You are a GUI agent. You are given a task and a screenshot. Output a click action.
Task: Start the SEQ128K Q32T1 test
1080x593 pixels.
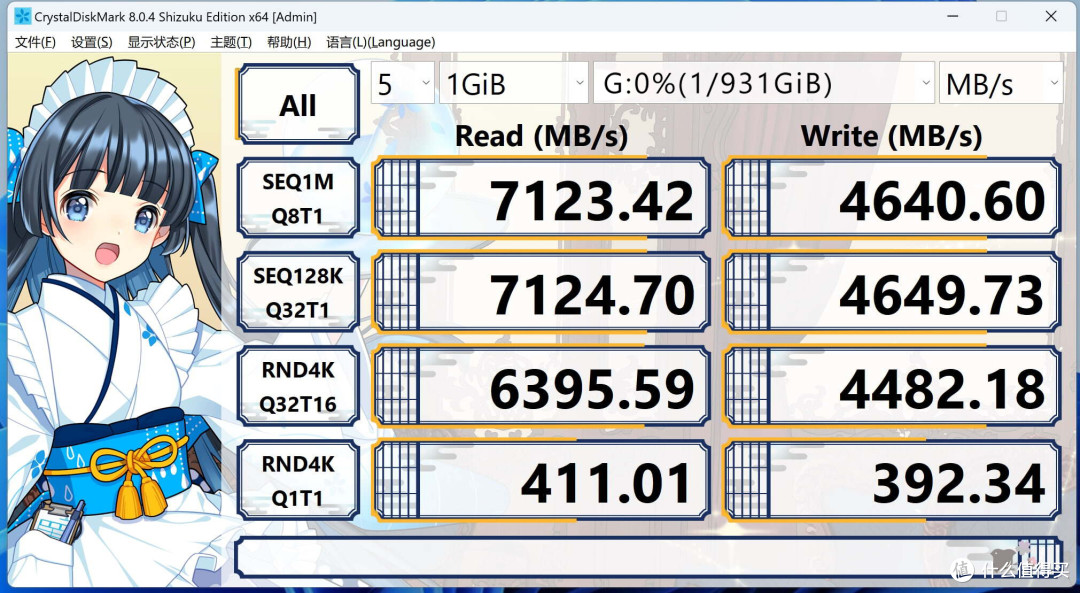click(298, 293)
